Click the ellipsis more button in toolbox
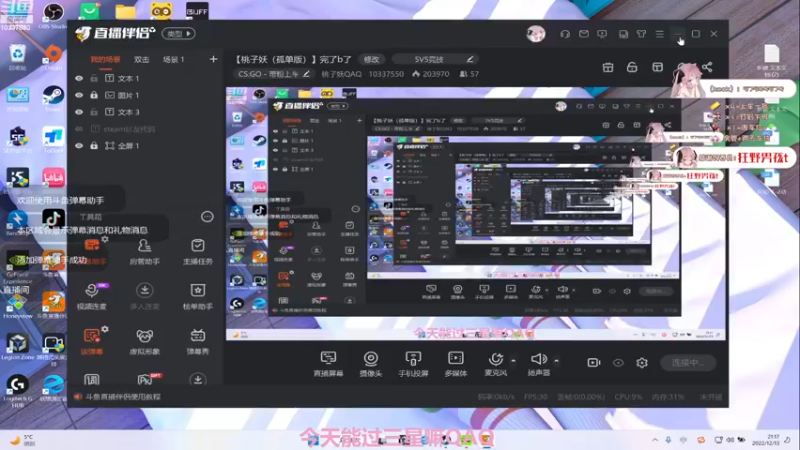This screenshot has width=800, height=450. click(207, 217)
